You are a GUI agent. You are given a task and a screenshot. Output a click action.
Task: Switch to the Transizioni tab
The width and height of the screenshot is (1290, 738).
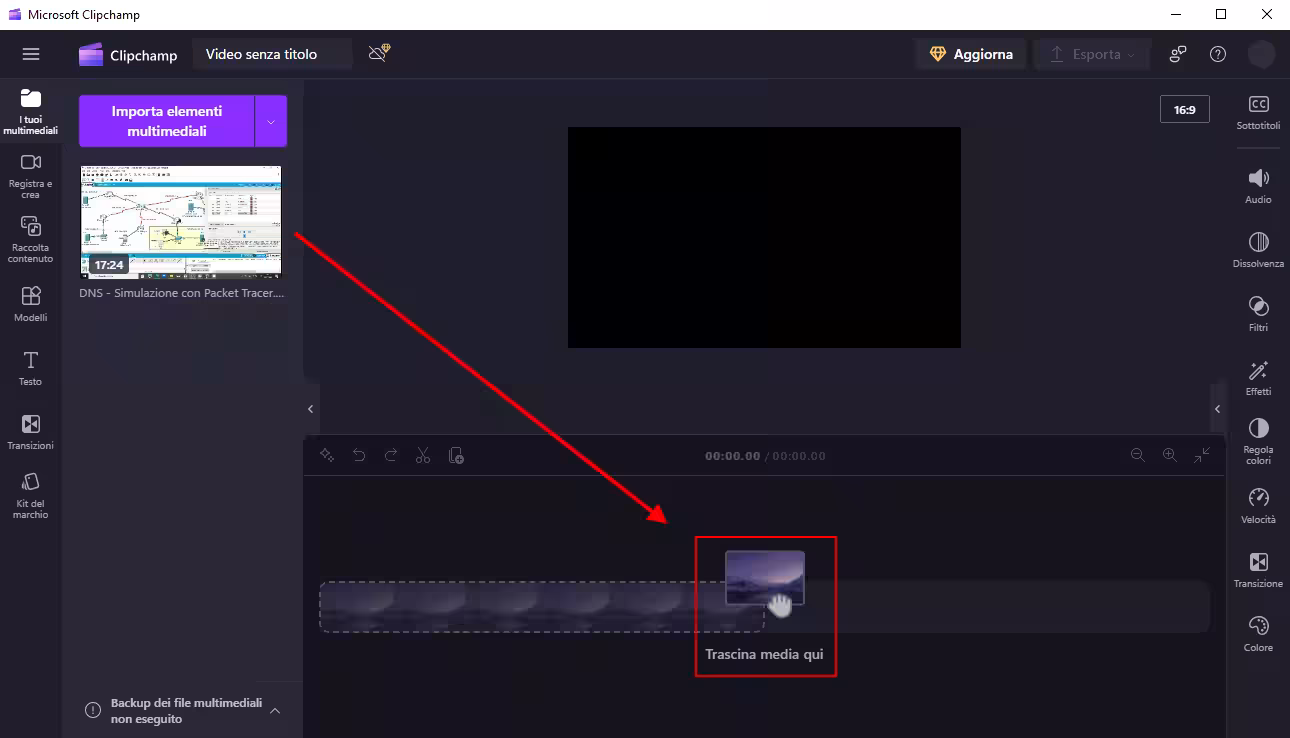click(x=31, y=432)
